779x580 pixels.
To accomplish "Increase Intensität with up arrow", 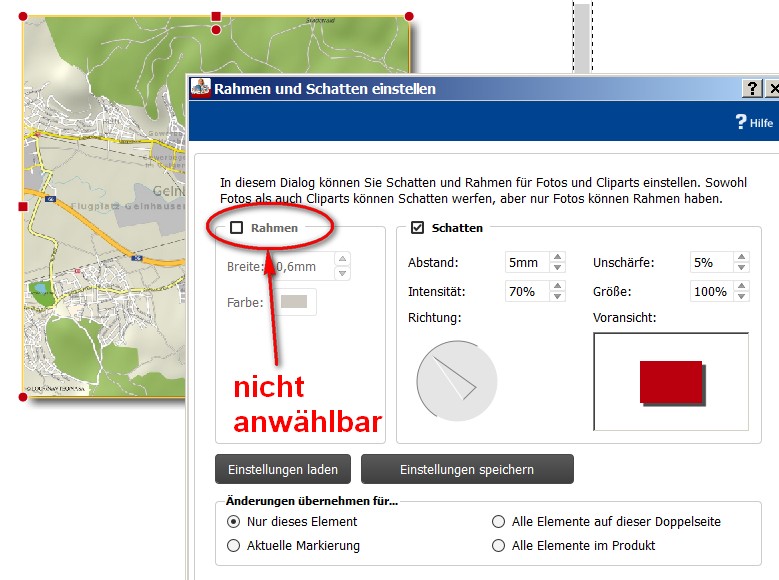I will click(x=557, y=286).
